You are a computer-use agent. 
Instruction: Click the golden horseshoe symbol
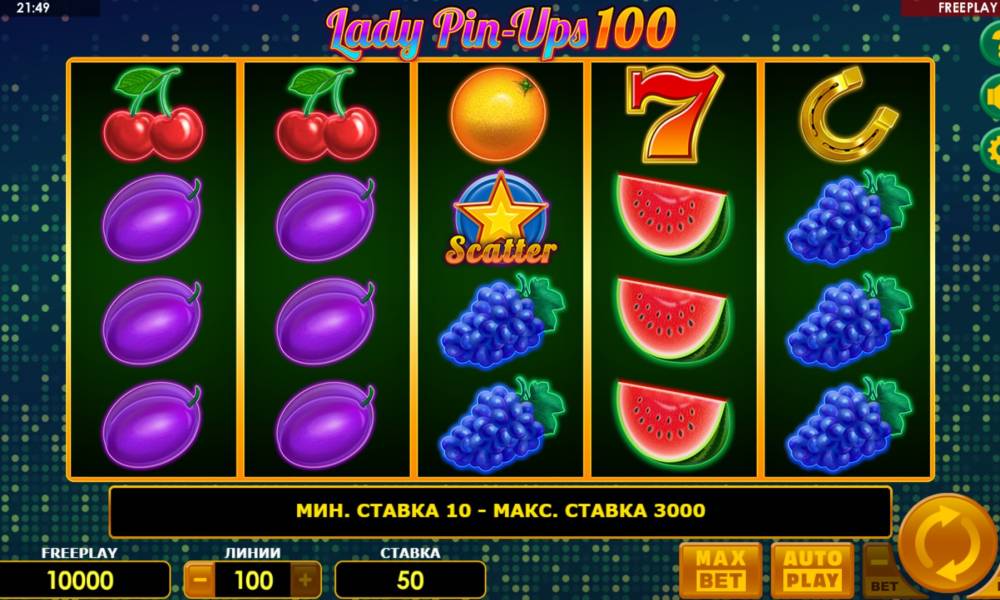pos(848,113)
